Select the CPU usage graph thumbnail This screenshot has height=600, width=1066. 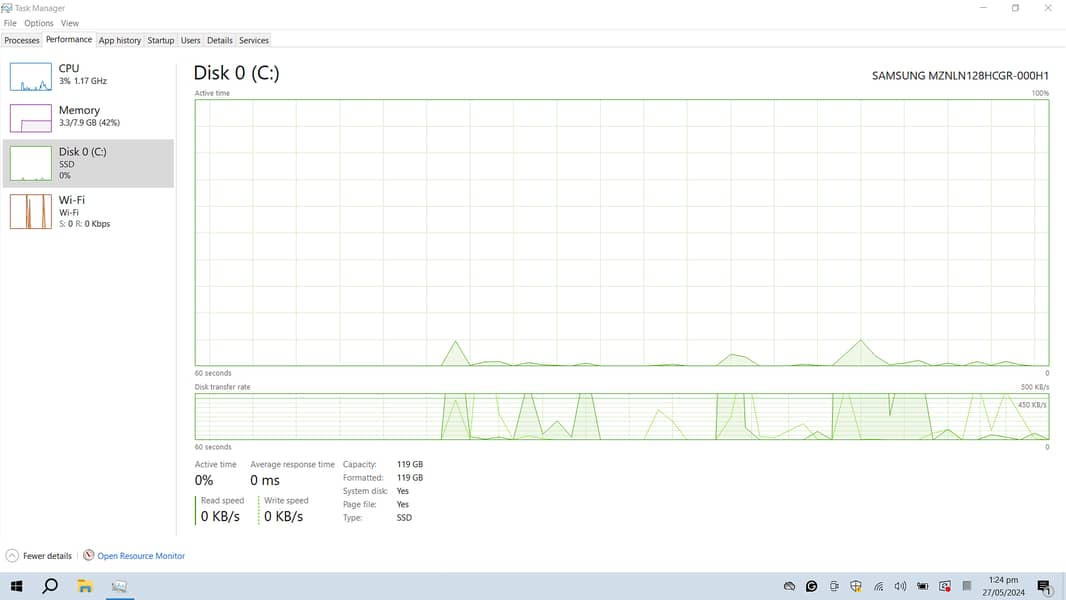click(30, 77)
